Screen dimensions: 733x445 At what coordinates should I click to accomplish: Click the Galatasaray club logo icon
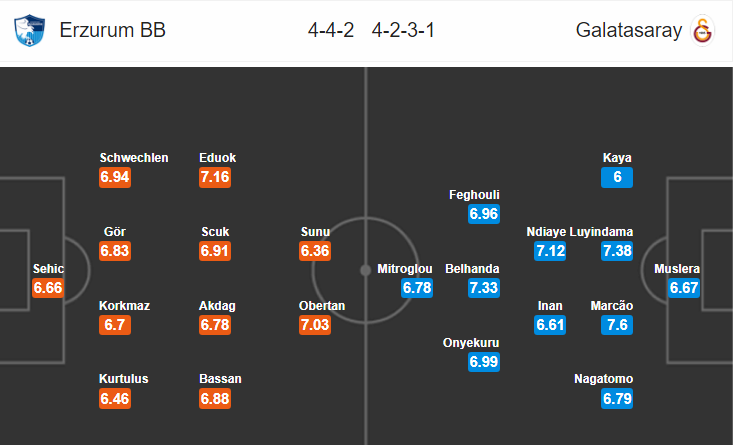[x=703, y=30]
